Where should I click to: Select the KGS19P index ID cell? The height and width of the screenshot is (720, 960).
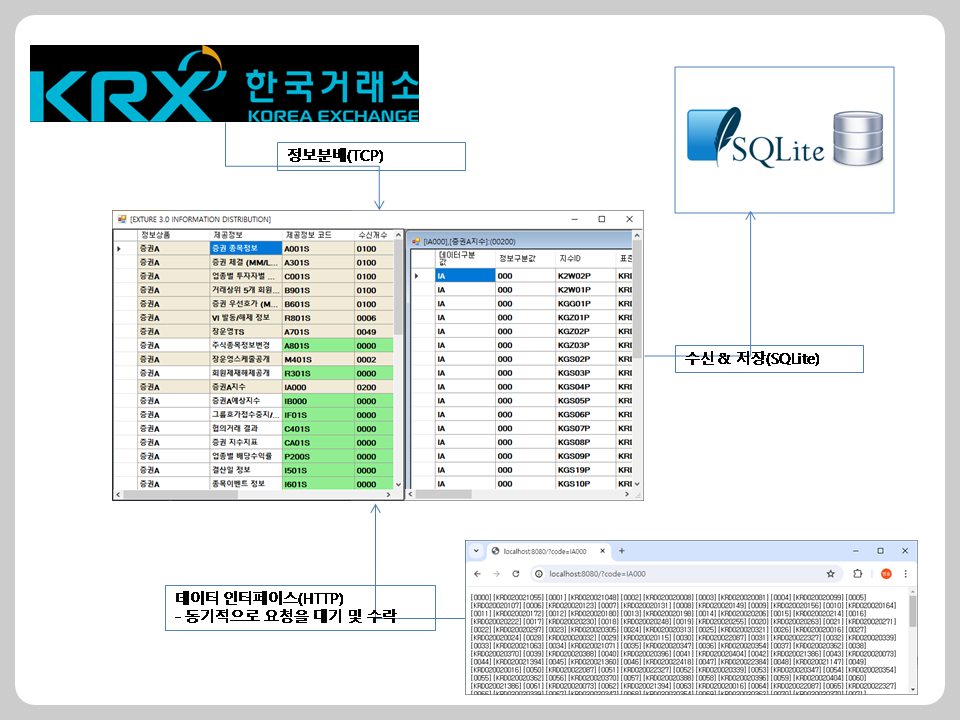click(x=585, y=470)
